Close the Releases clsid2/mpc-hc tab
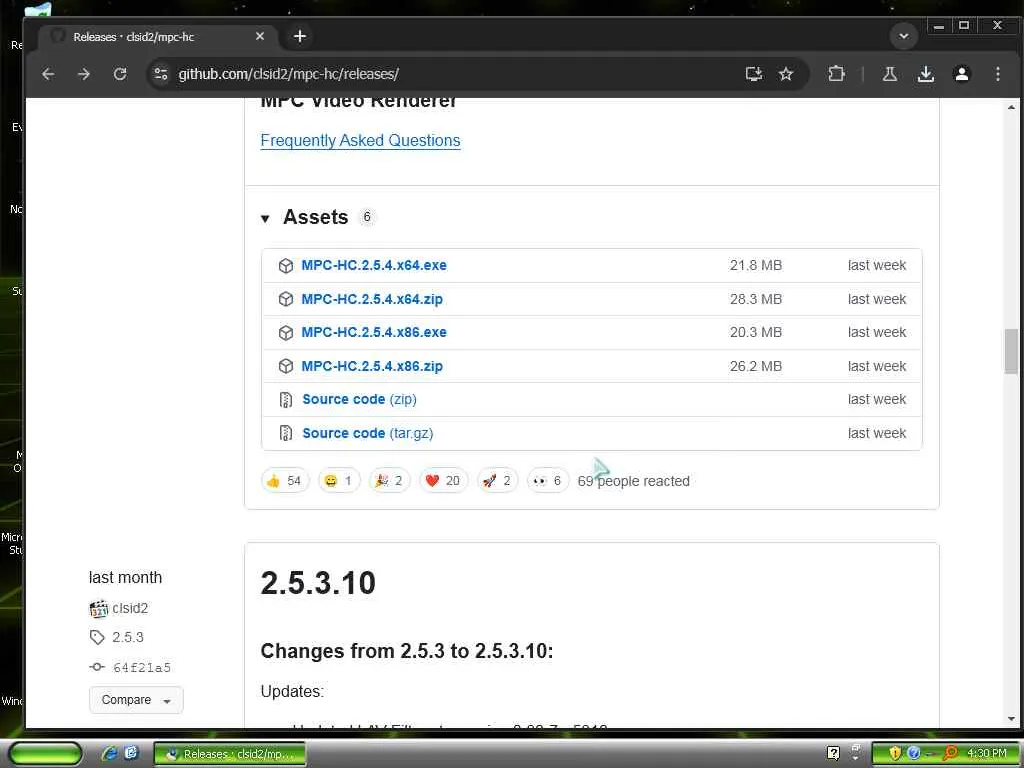Screen dimensions: 1024x768 (x=260, y=37)
